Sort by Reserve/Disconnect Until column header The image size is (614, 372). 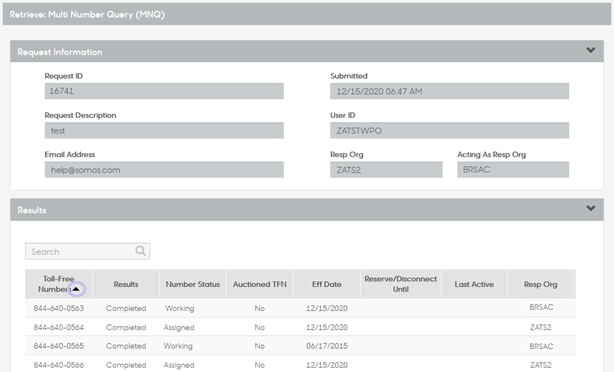[x=401, y=284]
